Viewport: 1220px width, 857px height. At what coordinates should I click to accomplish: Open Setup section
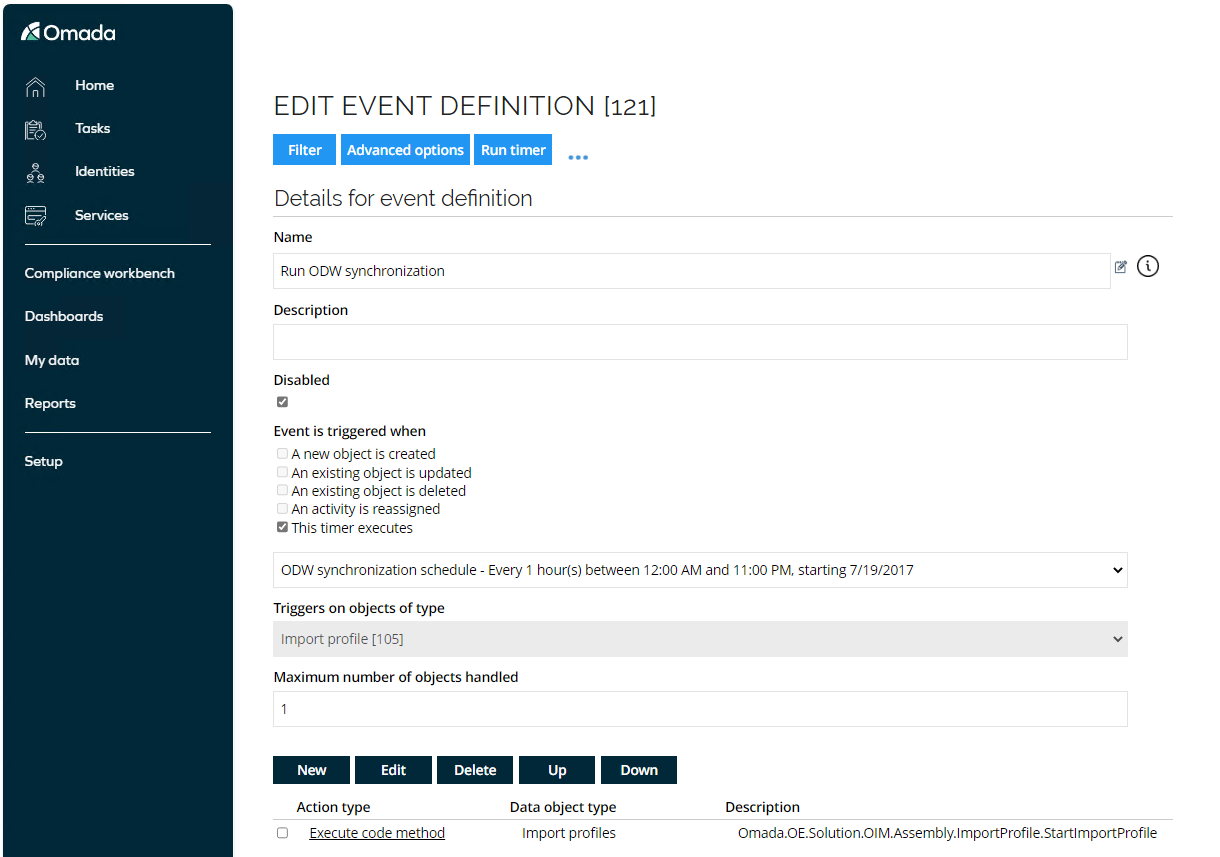pos(44,461)
